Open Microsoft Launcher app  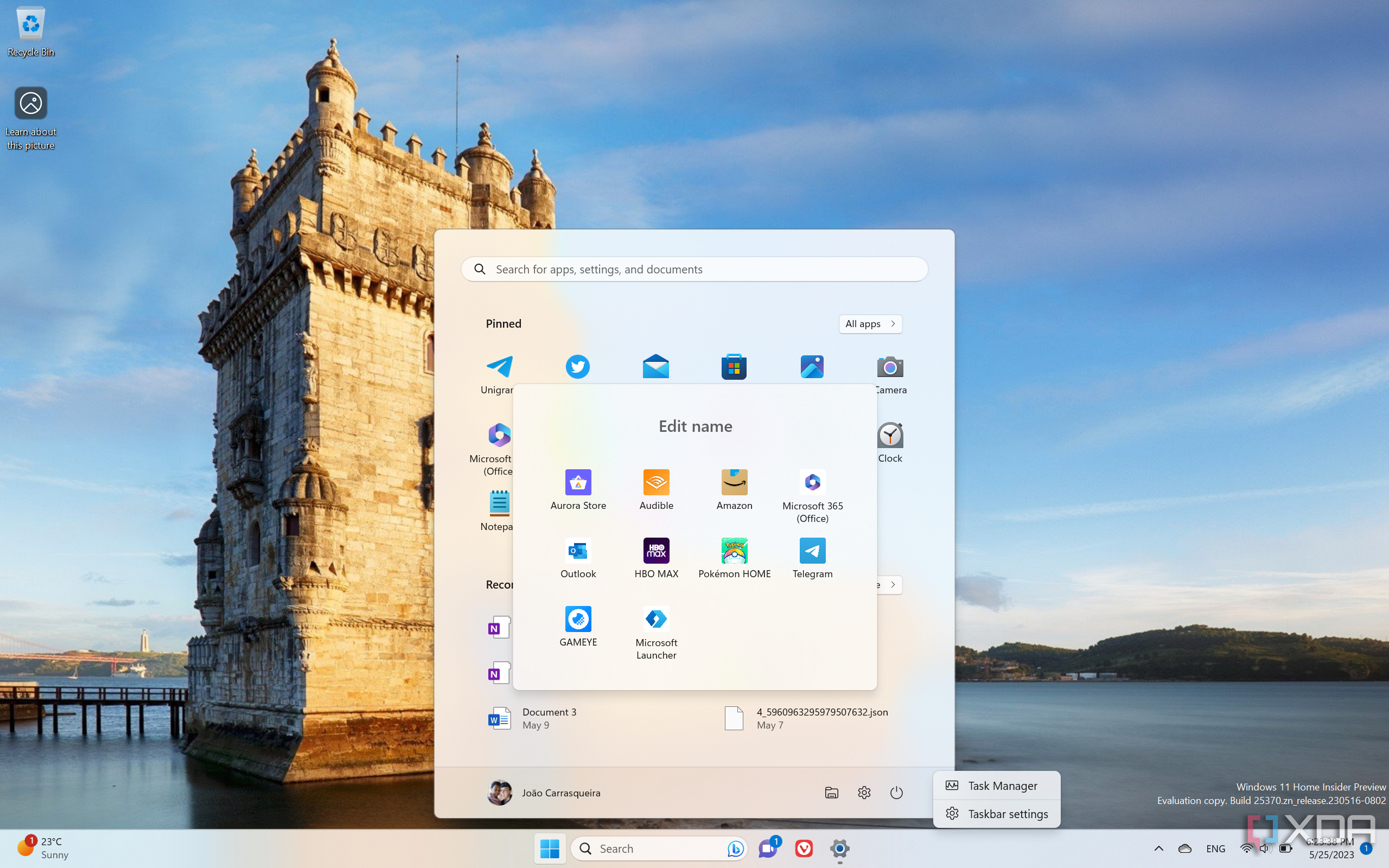(x=656, y=632)
